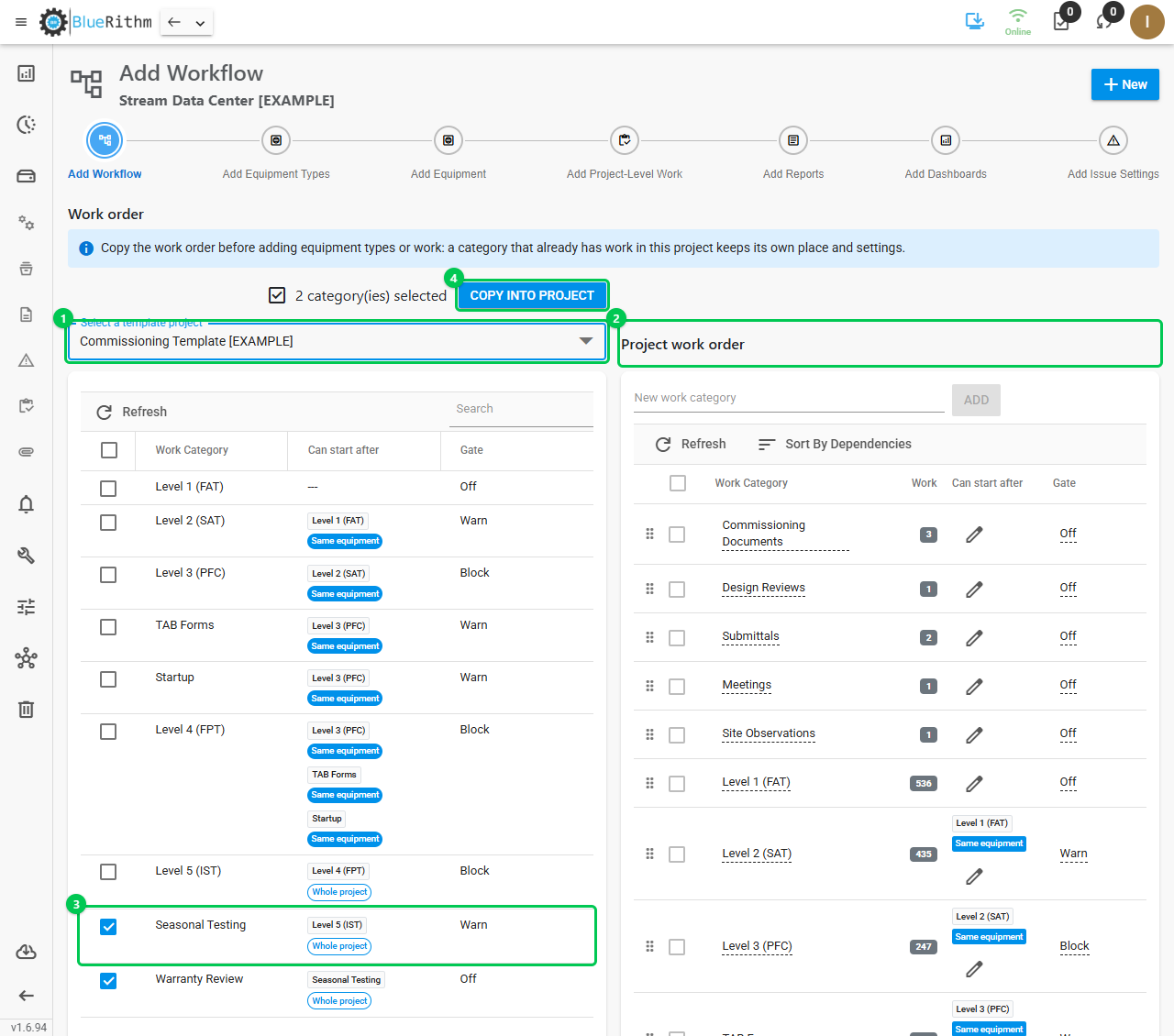
Task: Click the edit pencil for Site Observations
Action: (974, 734)
